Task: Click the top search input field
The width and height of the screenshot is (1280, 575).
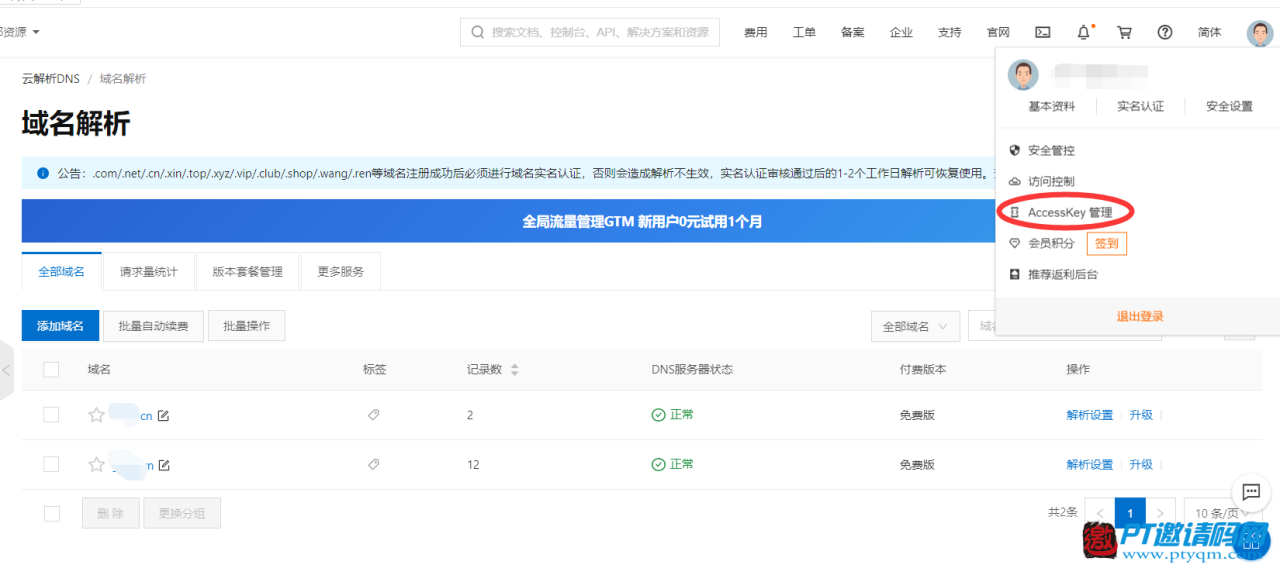Action: (x=600, y=32)
